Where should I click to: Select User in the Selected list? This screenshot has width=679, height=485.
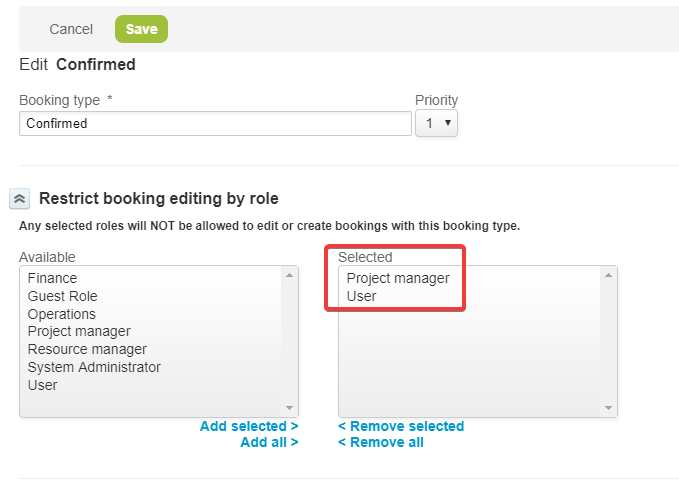tap(362, 296)
